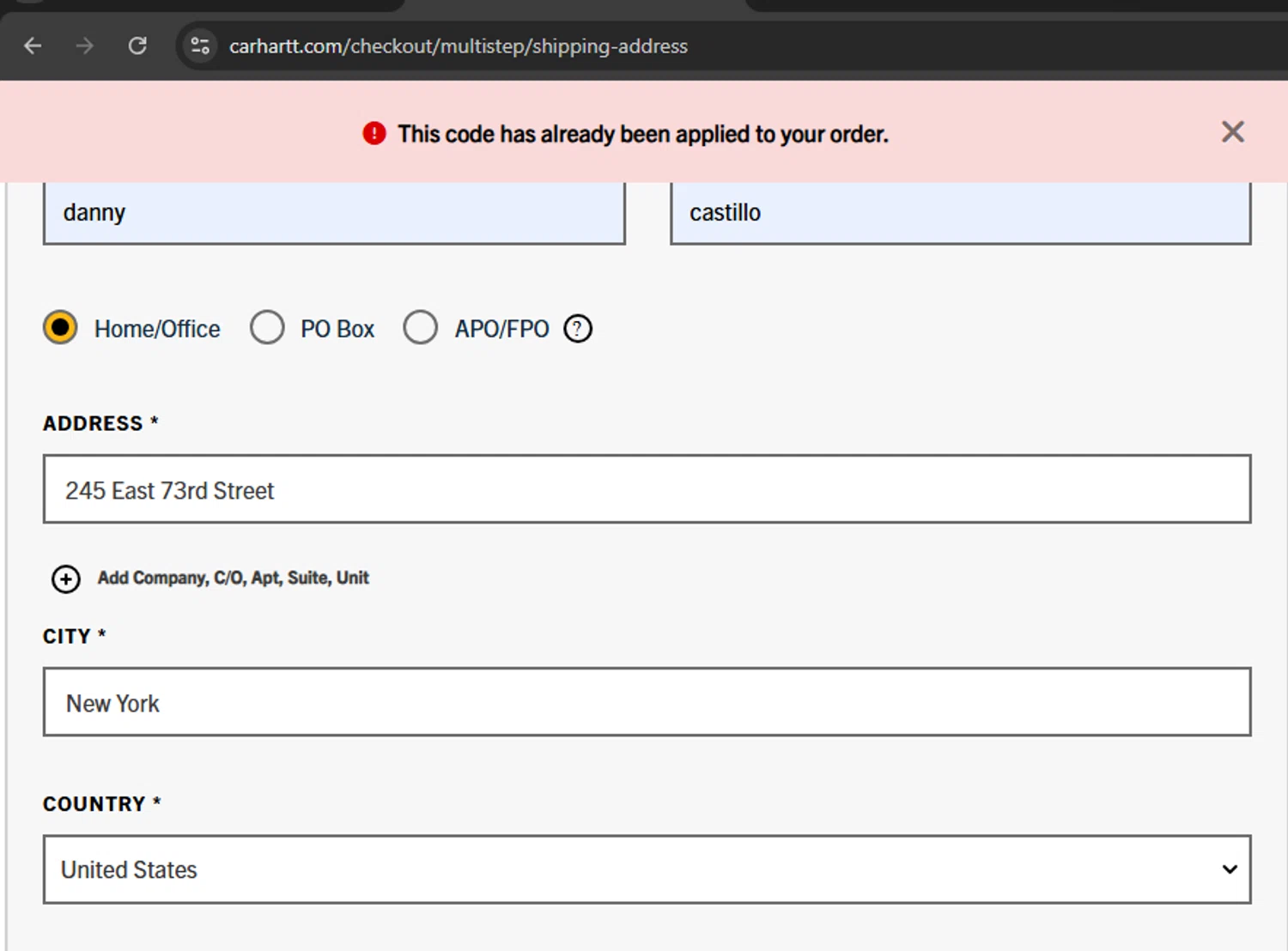Click the Address field with 245 East 73rd
The width and height of the screenshot is (1288, 951).
[x=646, y=489]
